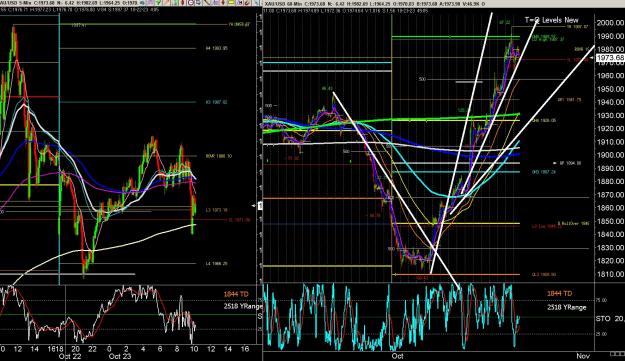
Task: Click the 2000.00 price axis label
Action: [610, 23]
